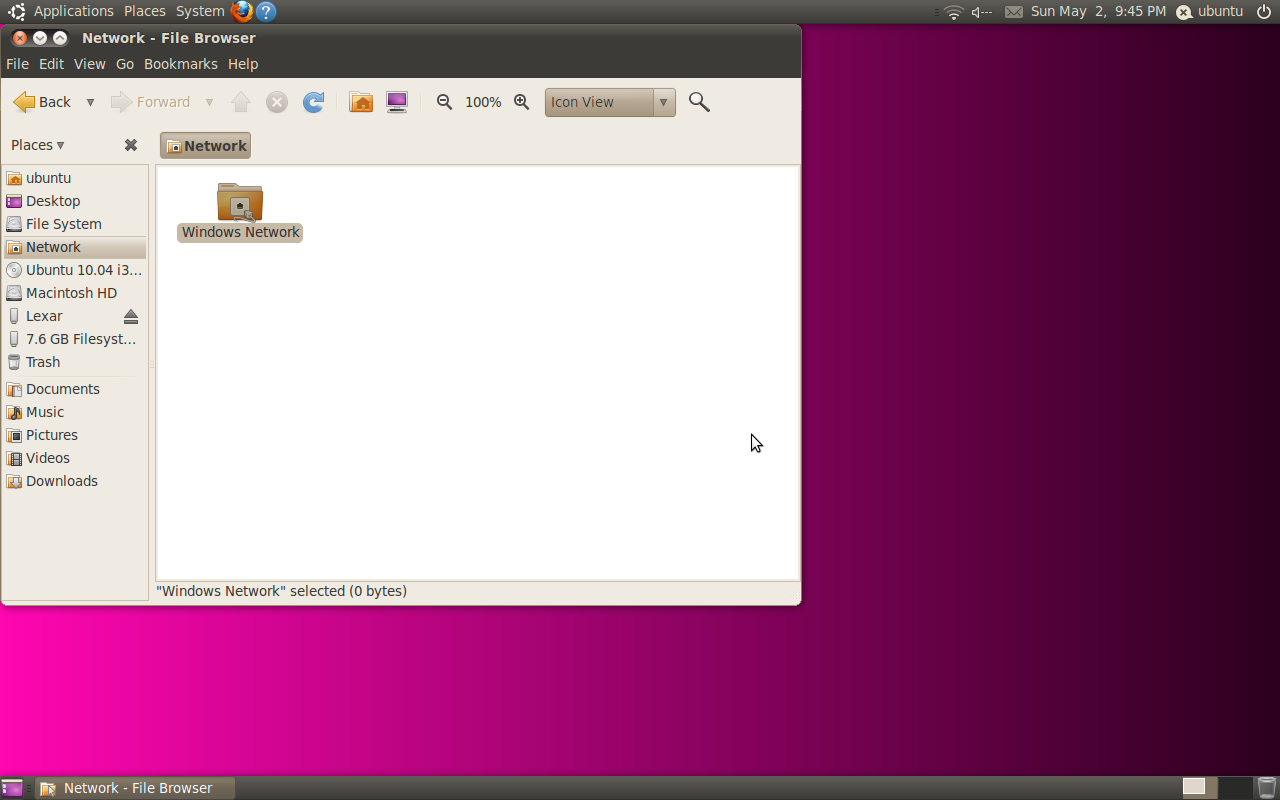
Task: Open the Back history dropdown arrow
Action: click(90, 102)
